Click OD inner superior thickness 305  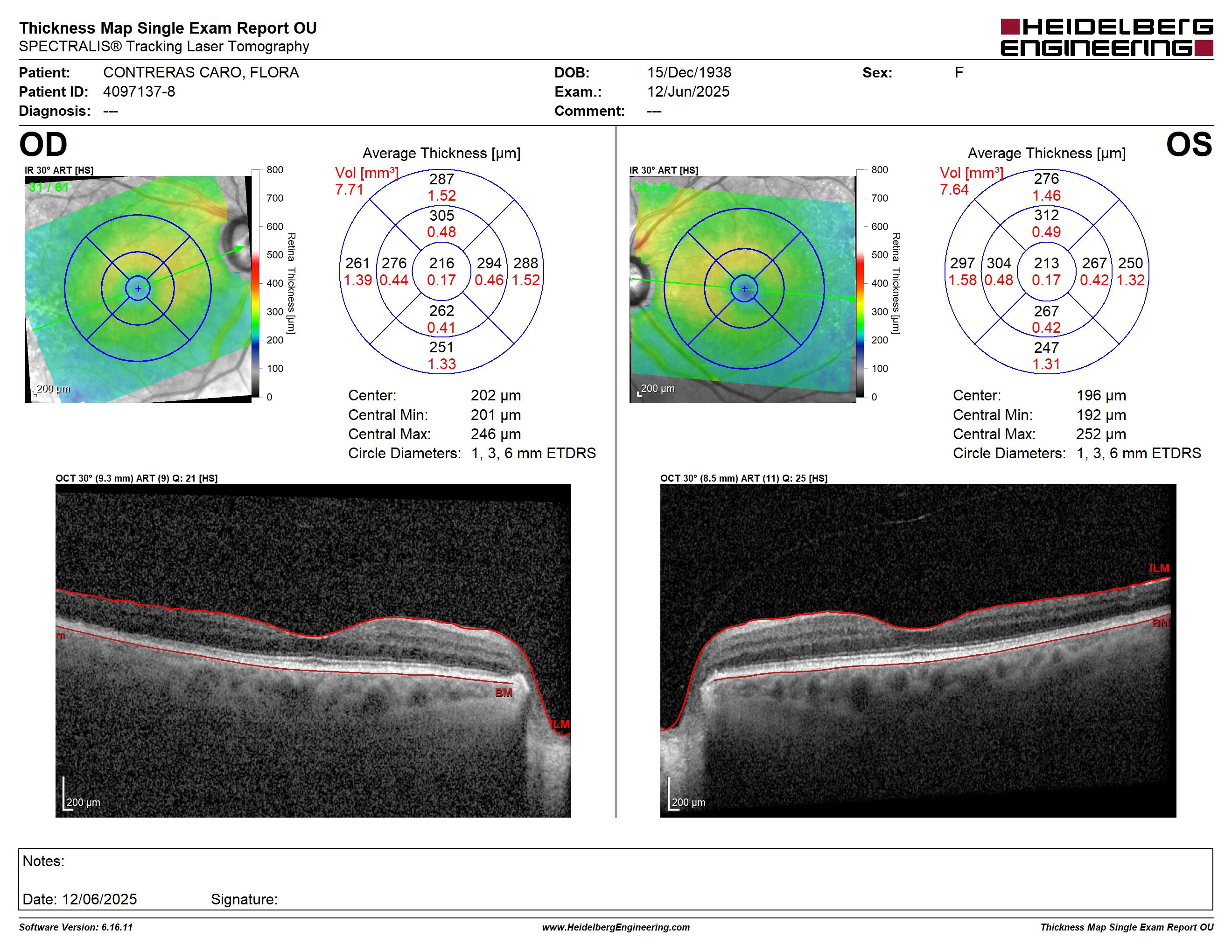tap(441, 216)
